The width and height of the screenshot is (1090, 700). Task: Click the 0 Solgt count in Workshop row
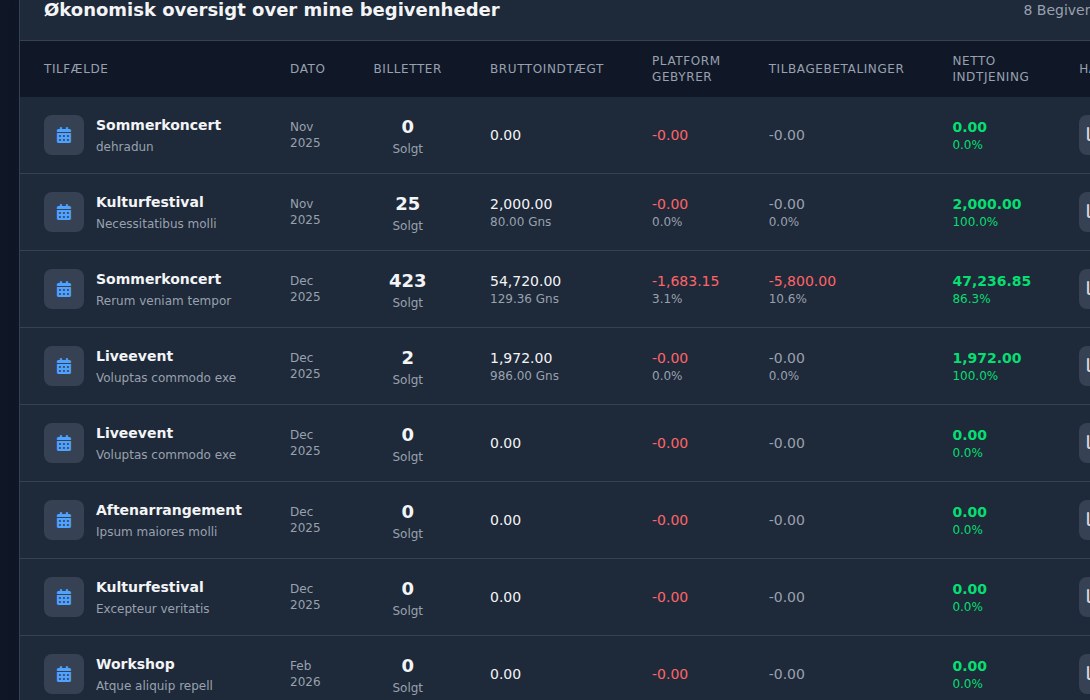coord(407,676)
